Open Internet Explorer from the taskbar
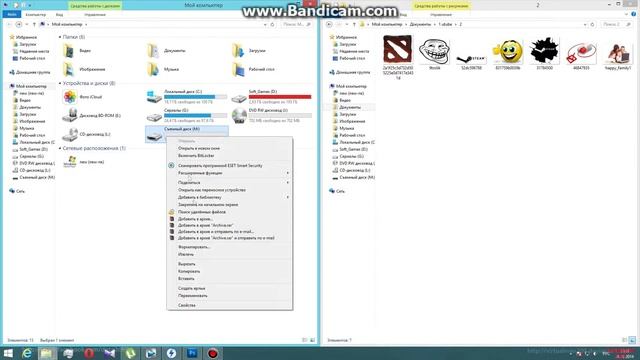 pyautogui.click(x=27, y=353)
